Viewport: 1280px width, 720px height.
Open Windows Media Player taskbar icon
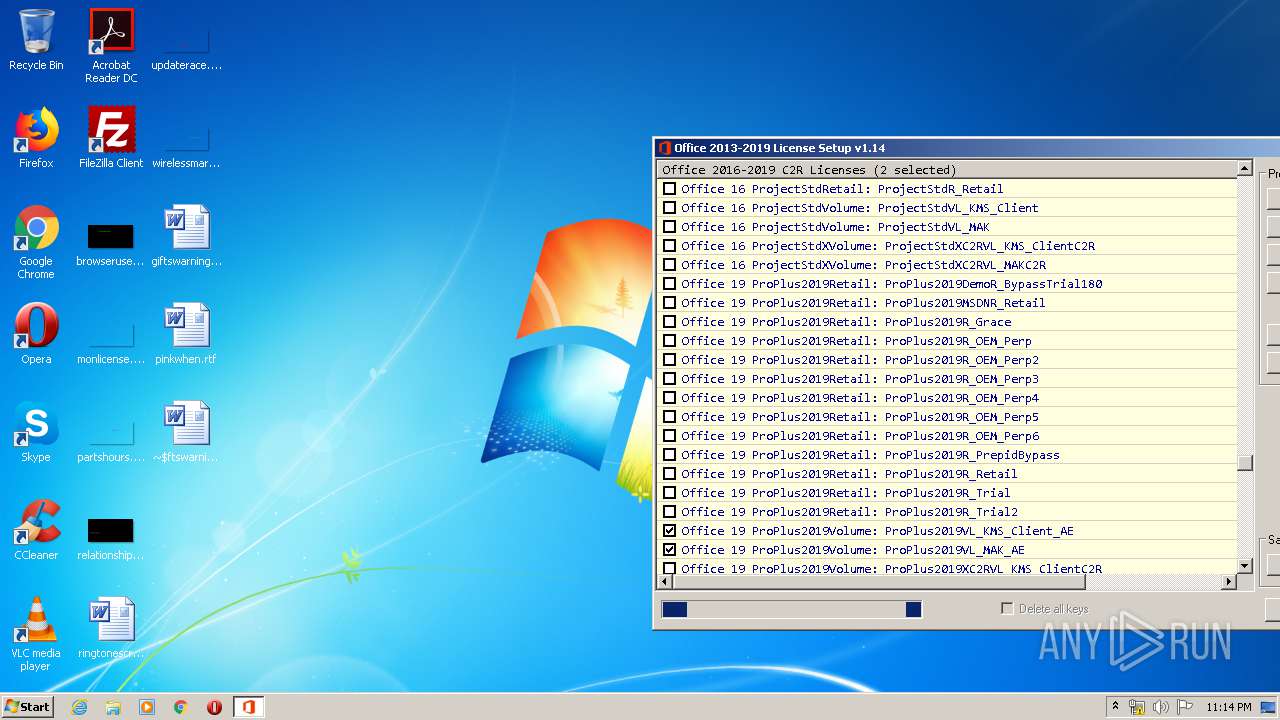[x=147, y=707]
